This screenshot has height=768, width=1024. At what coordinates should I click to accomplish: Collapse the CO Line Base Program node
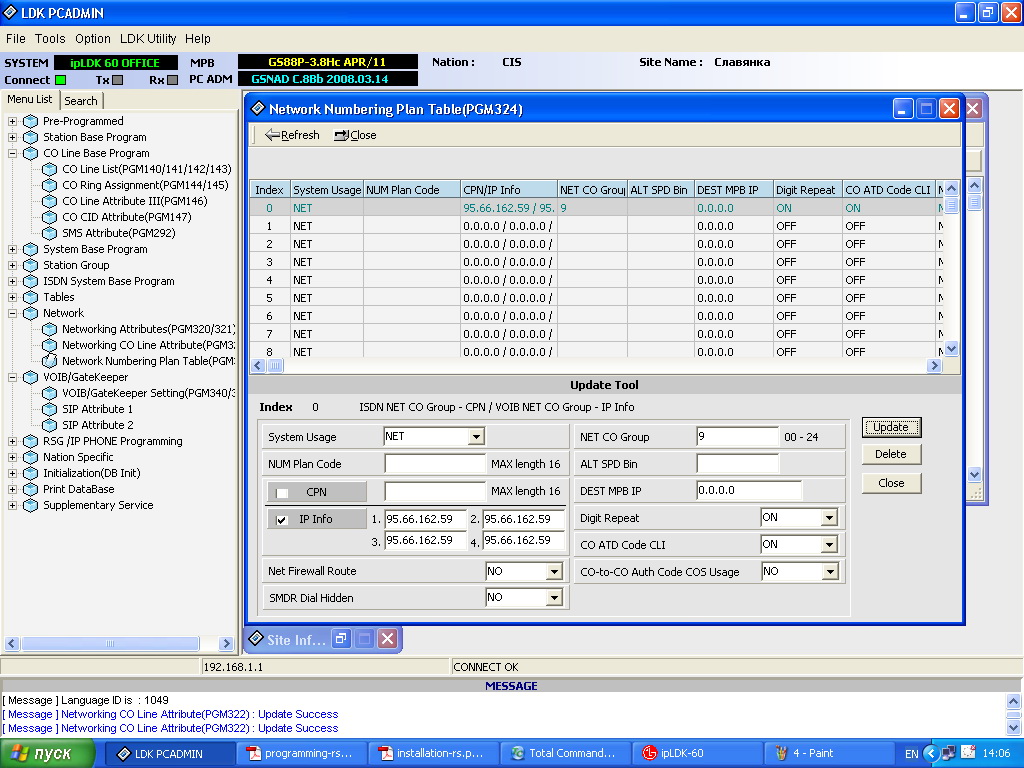[13, 153]
